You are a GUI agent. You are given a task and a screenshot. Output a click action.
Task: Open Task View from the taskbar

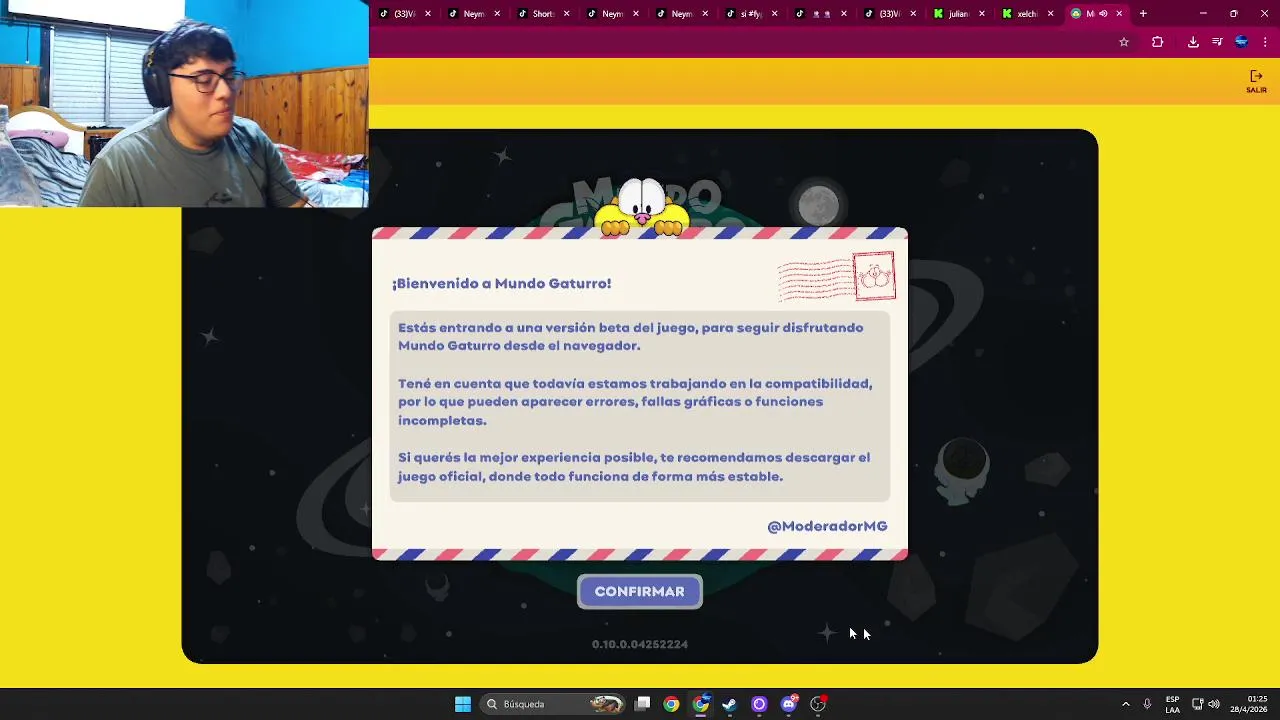[x=643, y=704]
